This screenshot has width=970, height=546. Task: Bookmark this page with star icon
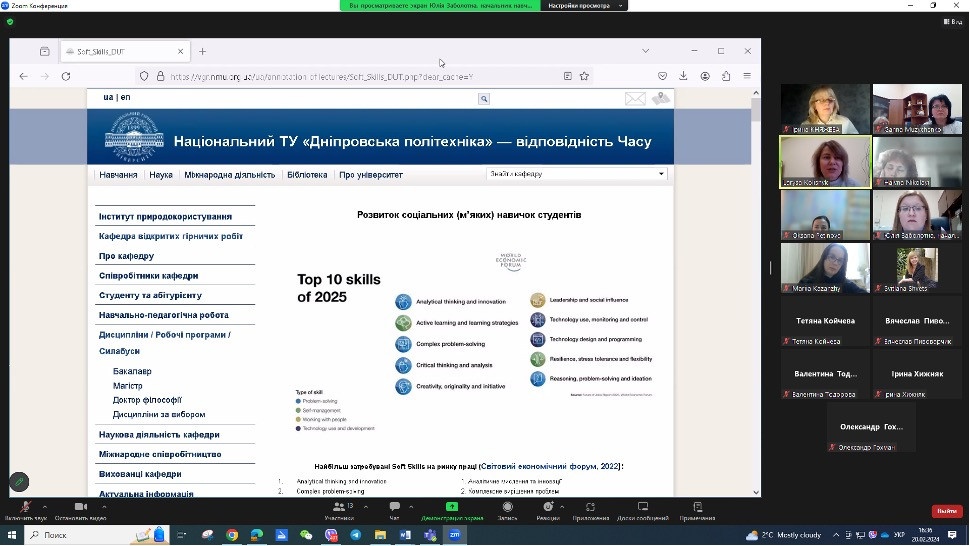(585, 76)
